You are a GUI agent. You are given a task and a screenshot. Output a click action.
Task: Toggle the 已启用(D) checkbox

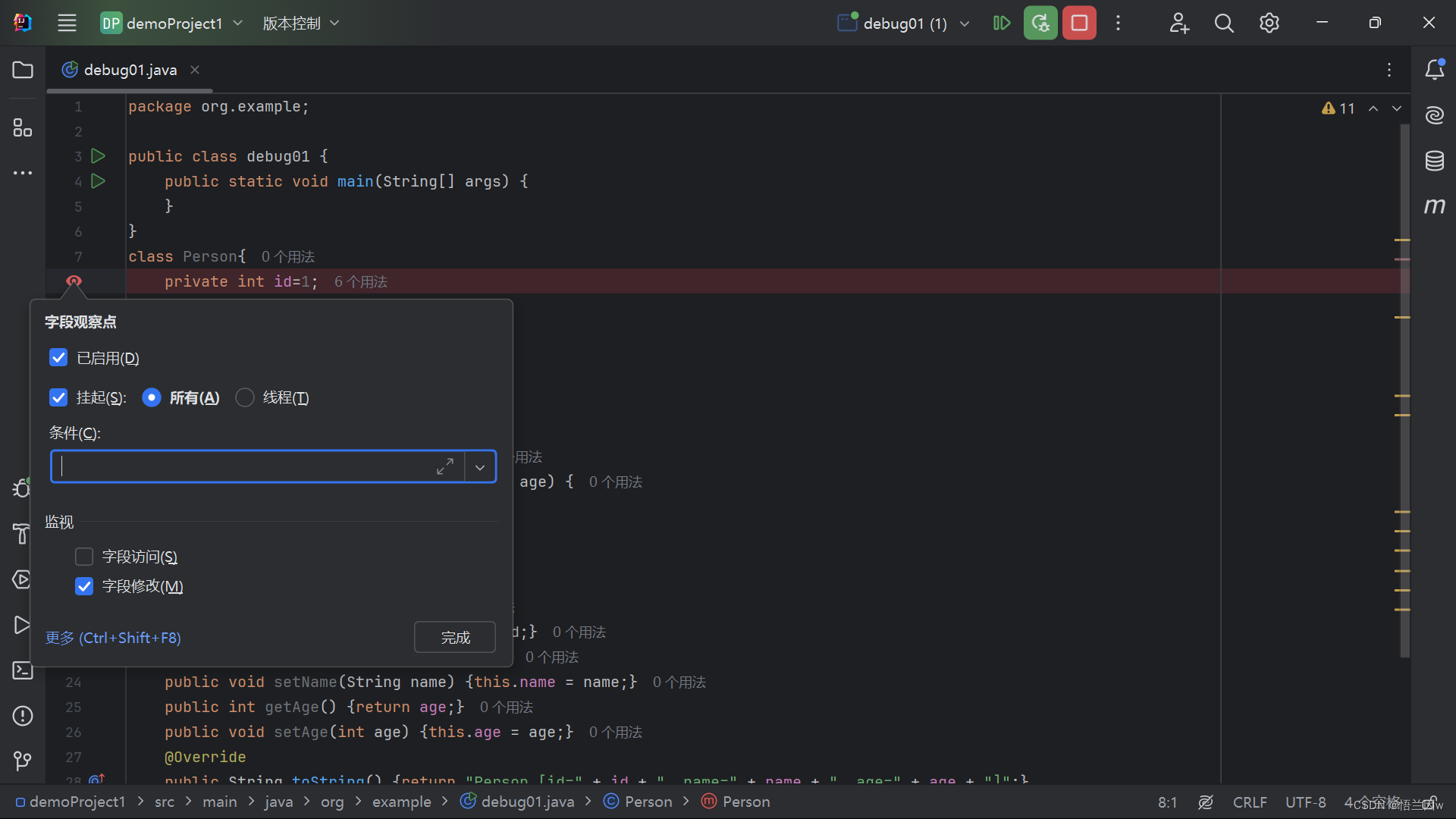pyautogui.click(x=58, y=358)
